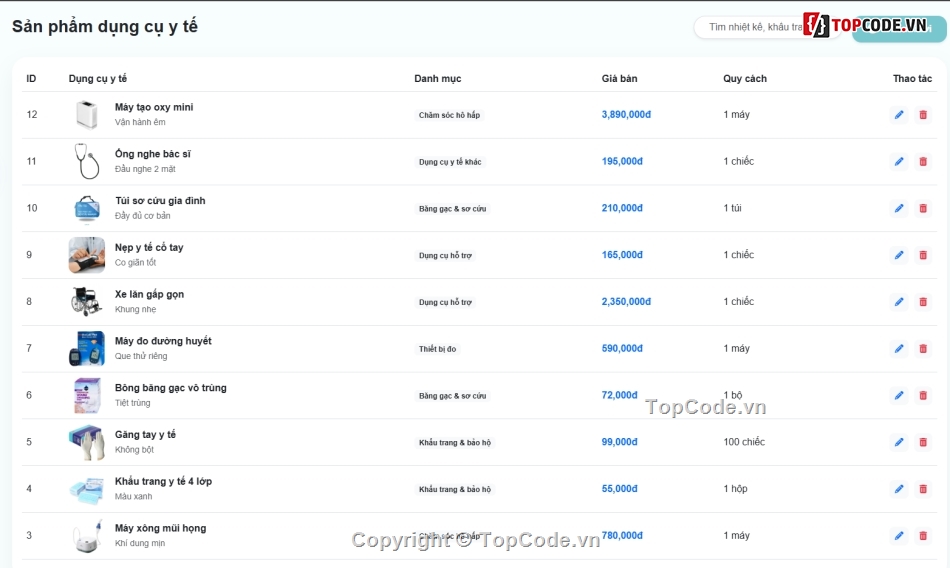Image resolution: width=950 pixels, height=568 pixels.
Task: Delete Túi sơ cứu gia đình entry
Action: [923, 208]
